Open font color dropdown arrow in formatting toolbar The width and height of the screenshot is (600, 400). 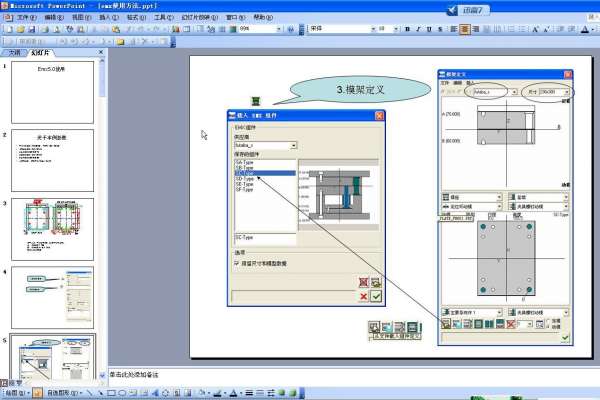[x=593, y=29]
